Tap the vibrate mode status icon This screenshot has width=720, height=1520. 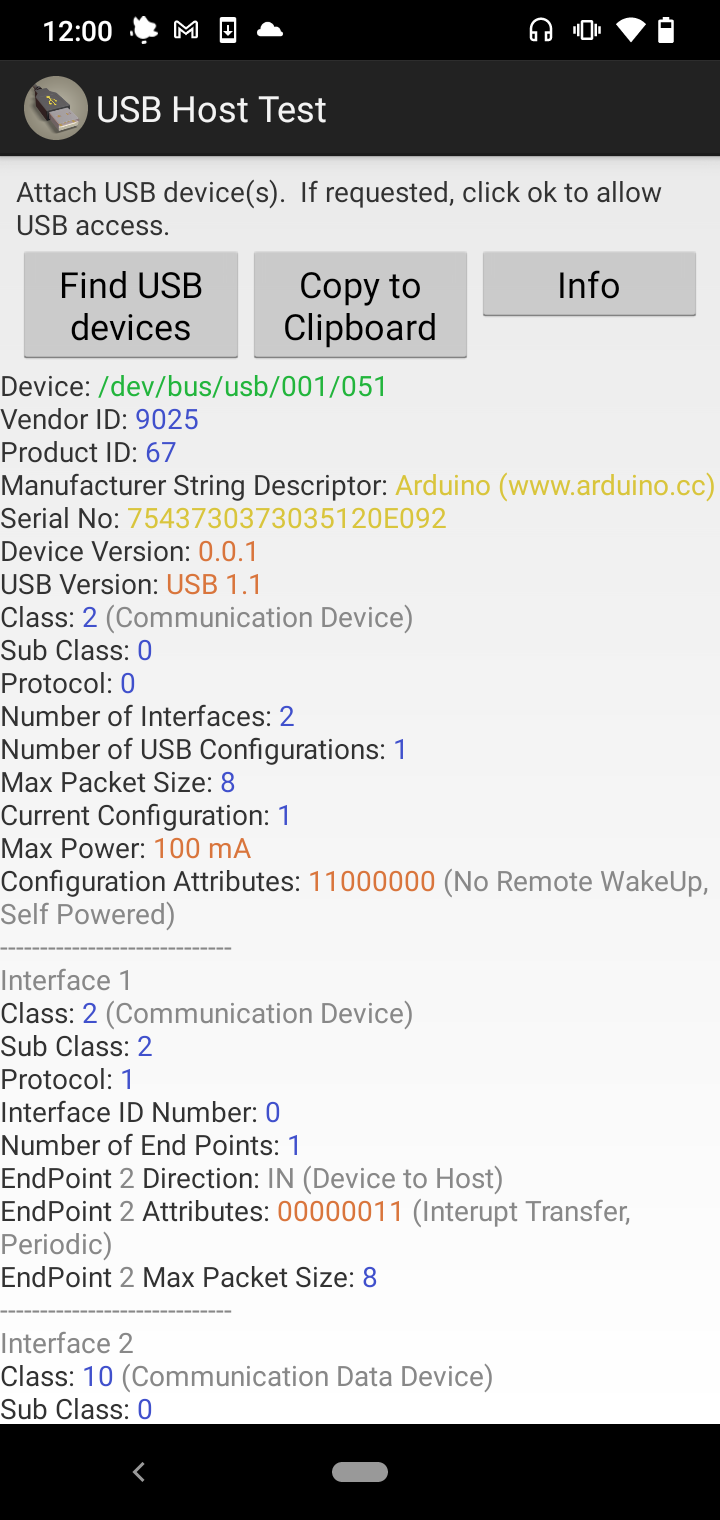click(586, 31)
